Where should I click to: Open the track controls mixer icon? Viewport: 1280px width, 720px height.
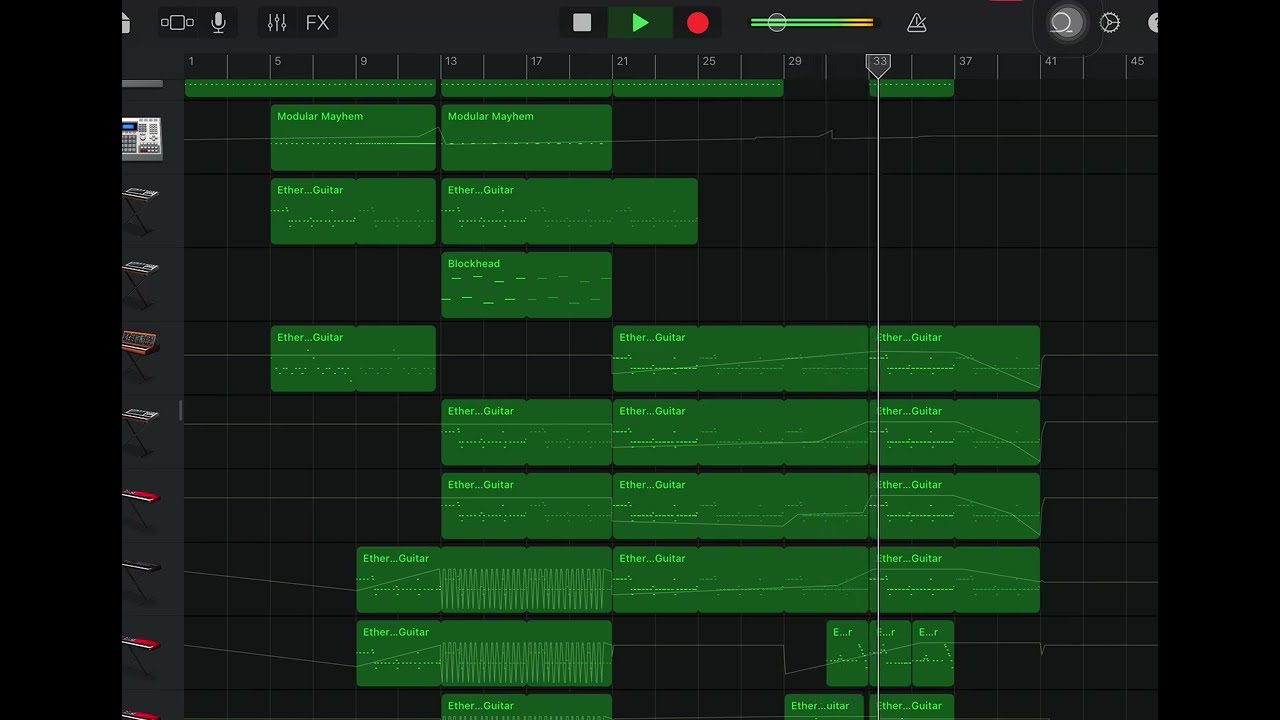(277, 22)
